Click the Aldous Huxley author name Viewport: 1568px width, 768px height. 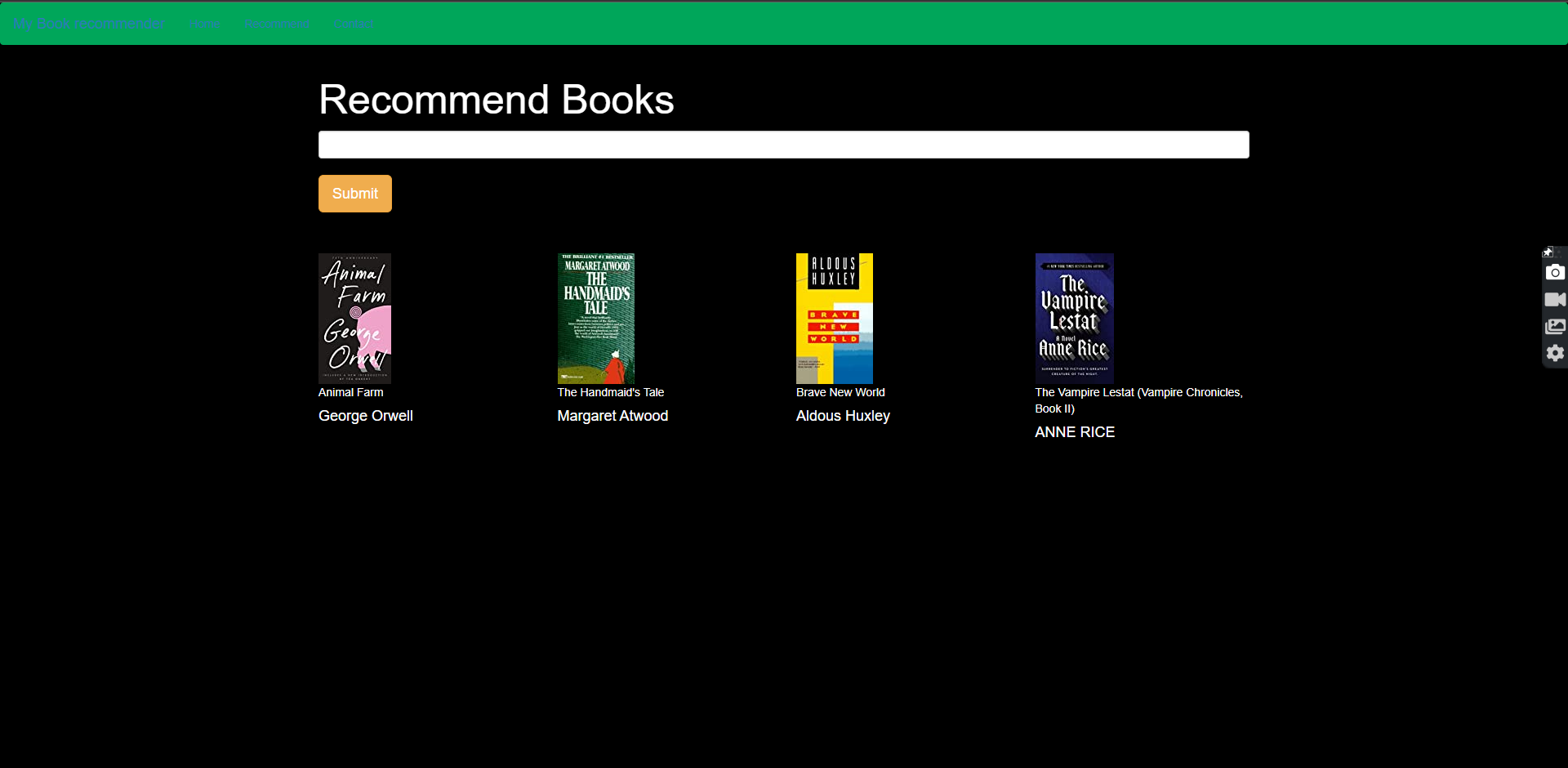click(x=842, y=416)
